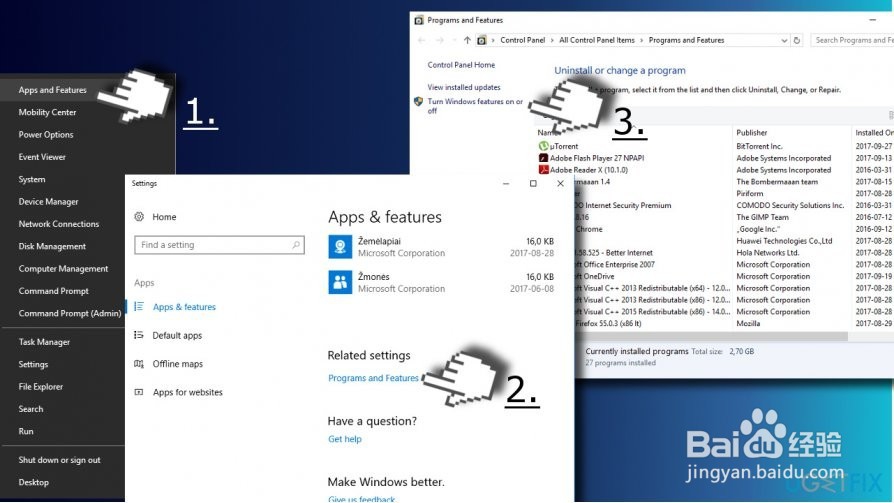894x503 pixels.
Task: Click the search magnifier in Find a setting
Action: coord(296,245)
